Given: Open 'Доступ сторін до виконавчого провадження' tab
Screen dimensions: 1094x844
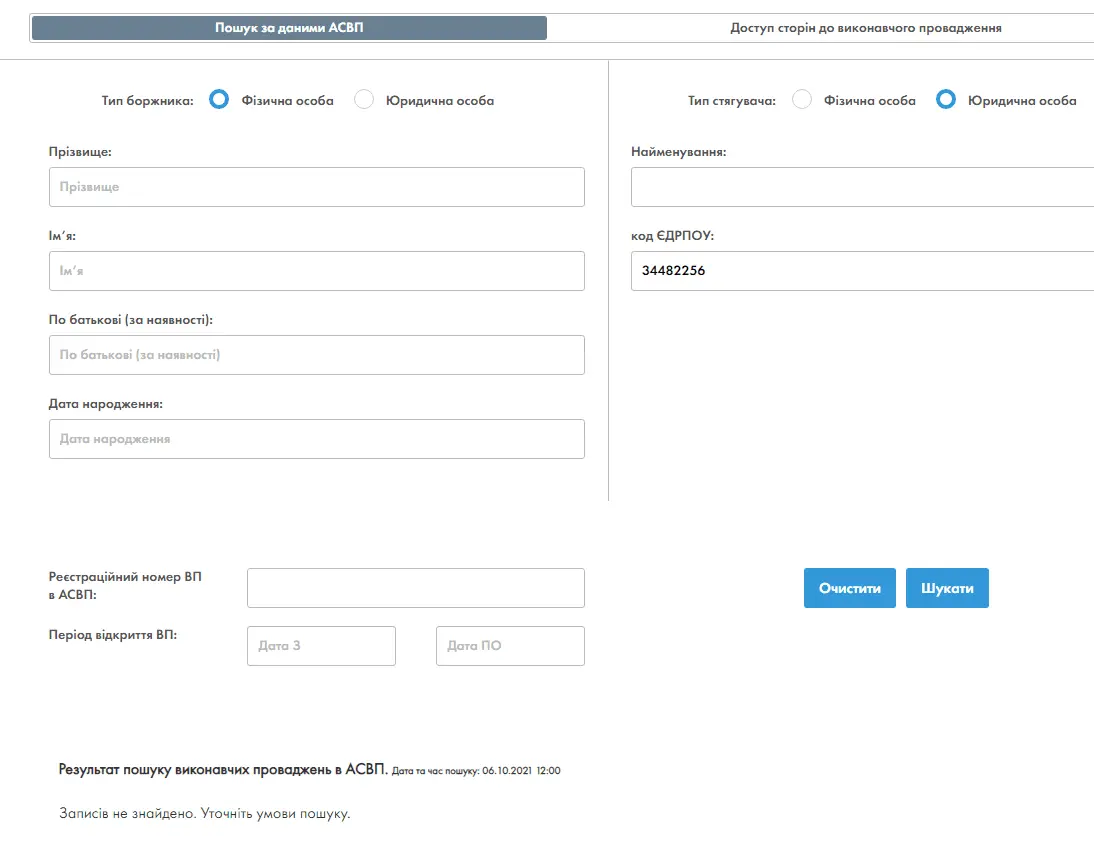Looking at the screenshot, I should pos(865,28).
